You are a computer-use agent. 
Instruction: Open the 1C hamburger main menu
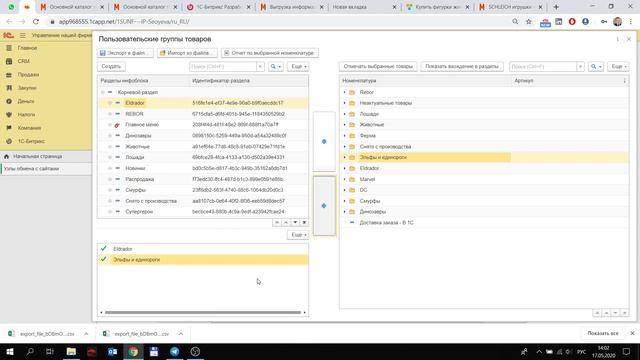pos(22,36)
